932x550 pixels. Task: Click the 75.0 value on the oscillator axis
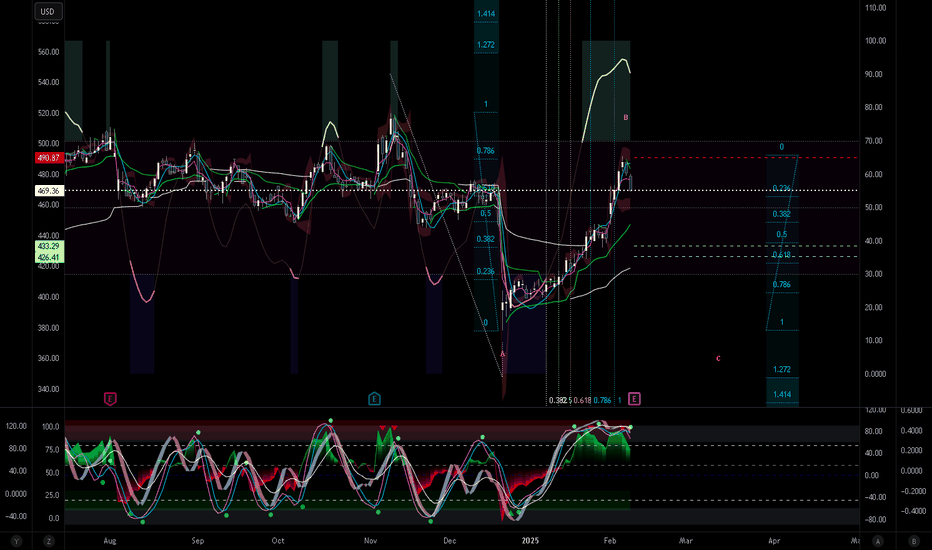[52, 450]
